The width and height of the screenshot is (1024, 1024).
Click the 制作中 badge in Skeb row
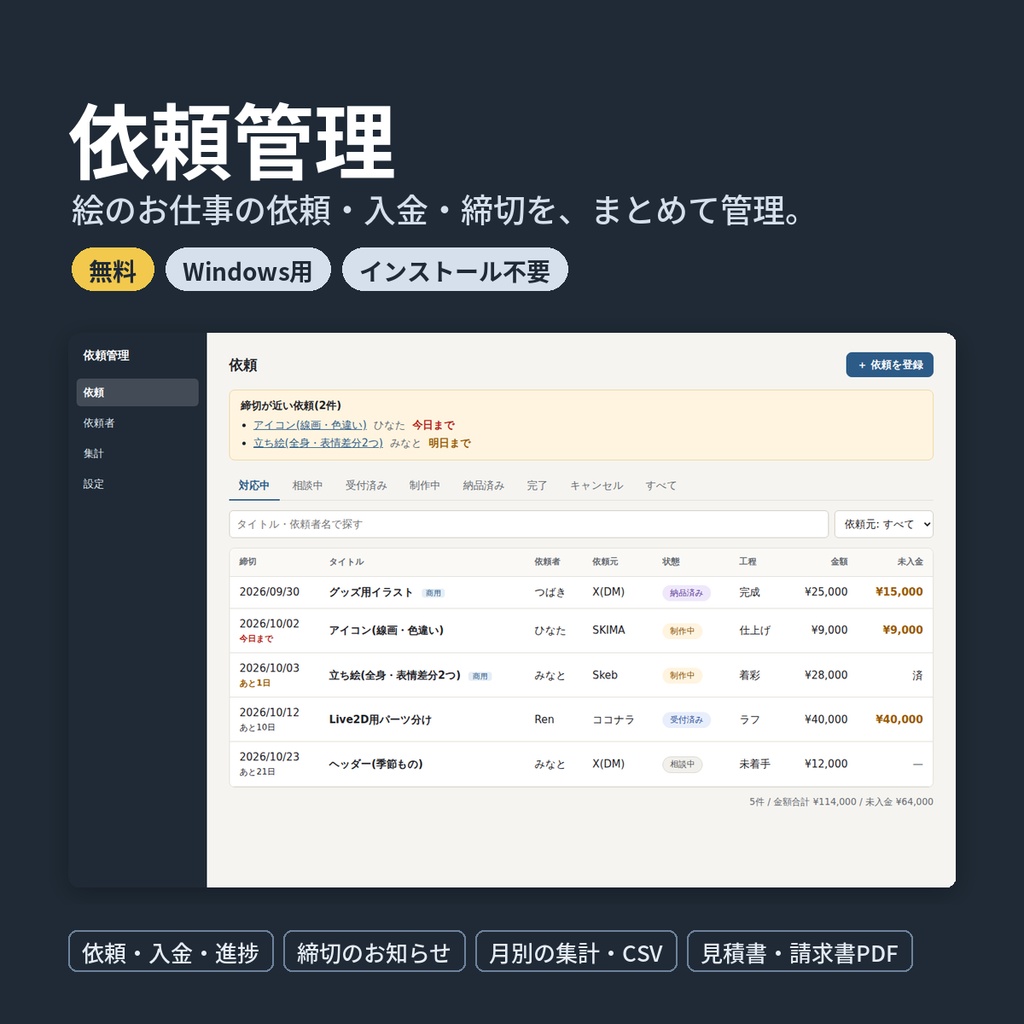coord(682,675)
